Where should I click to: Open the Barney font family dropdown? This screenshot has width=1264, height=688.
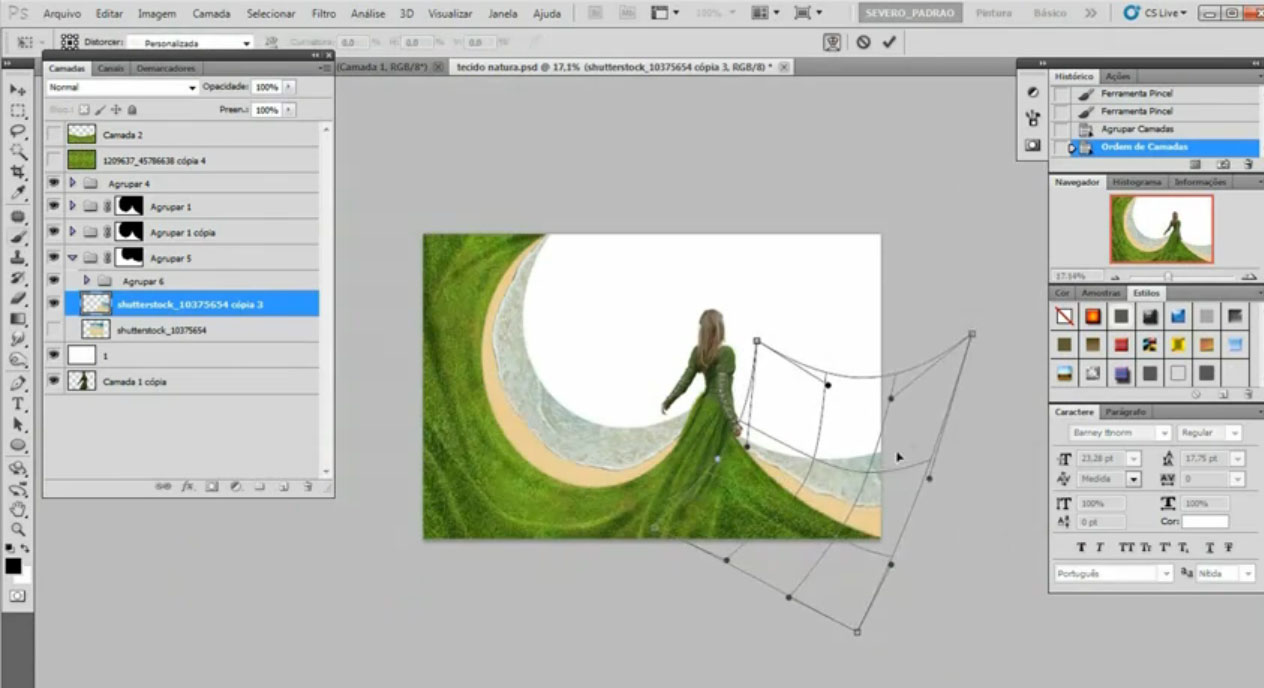click(1120, 433)
